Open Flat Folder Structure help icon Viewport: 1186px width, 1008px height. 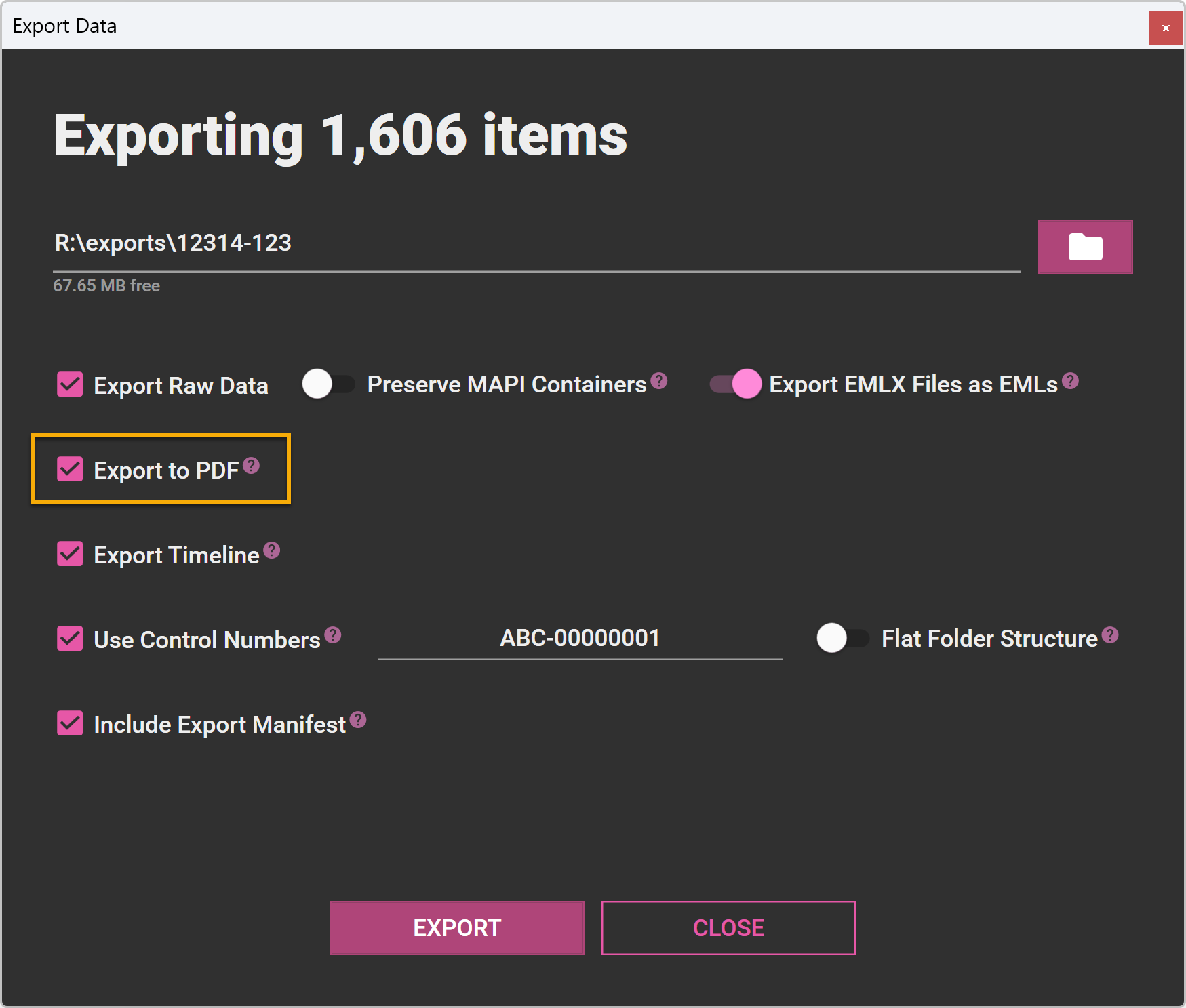tap(1109, 635)
